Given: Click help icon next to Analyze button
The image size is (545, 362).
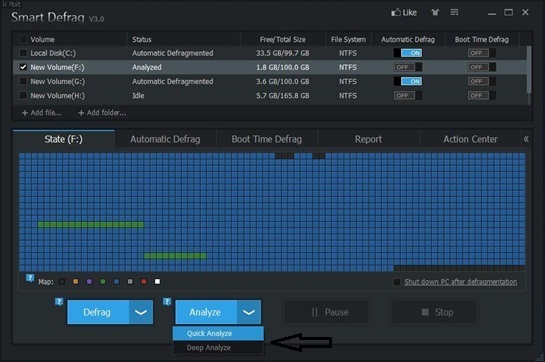Looking at the screenshot, I should tap(167, 301).
